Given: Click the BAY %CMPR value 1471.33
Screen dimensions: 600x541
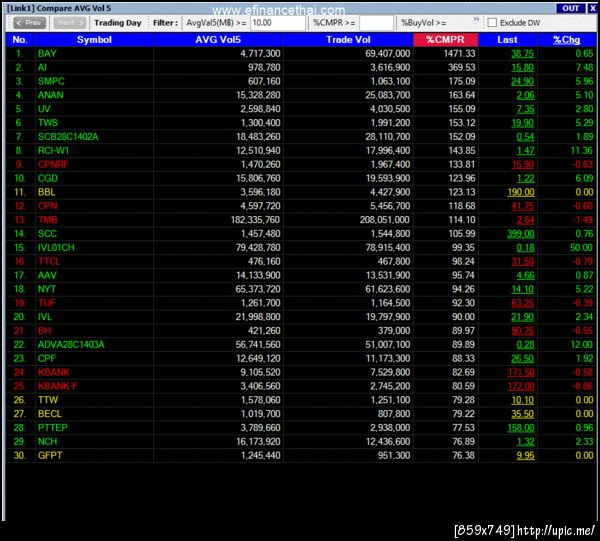Looking at the screenshot, I should pos(459,54).
